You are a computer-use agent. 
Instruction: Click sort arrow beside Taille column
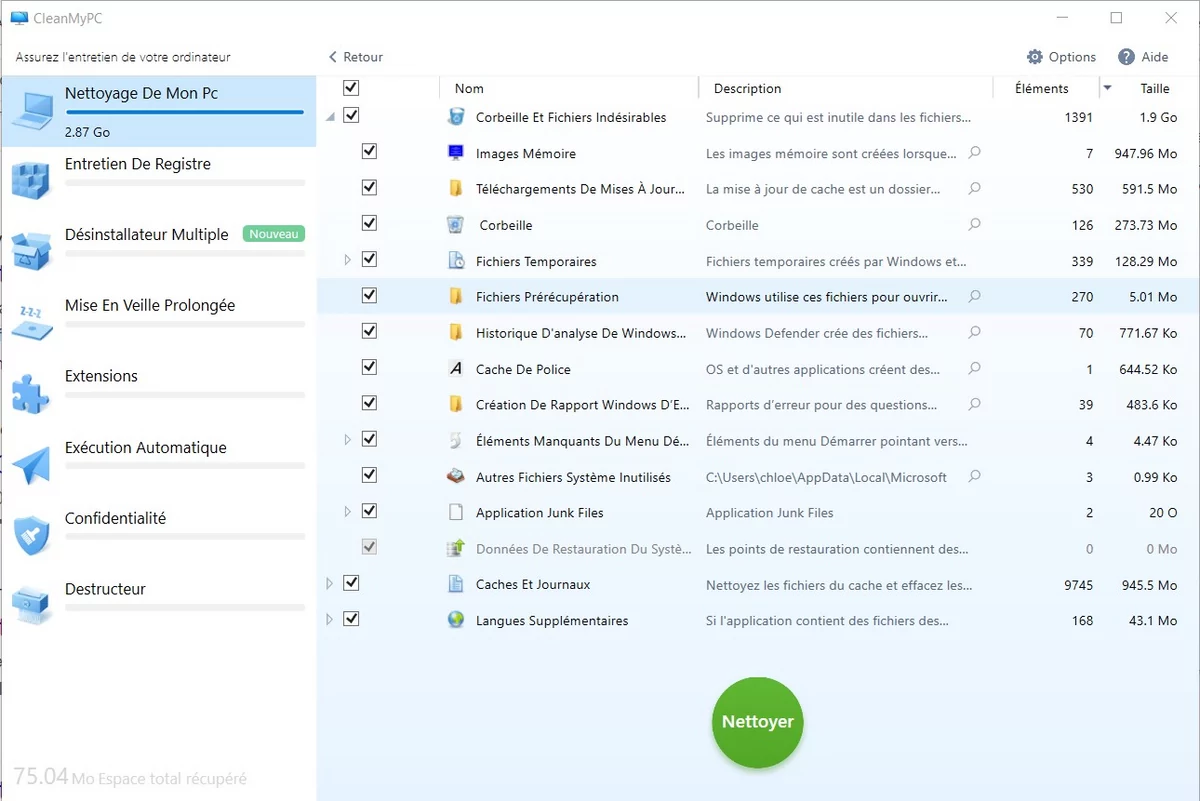[x=1107, y=89]
